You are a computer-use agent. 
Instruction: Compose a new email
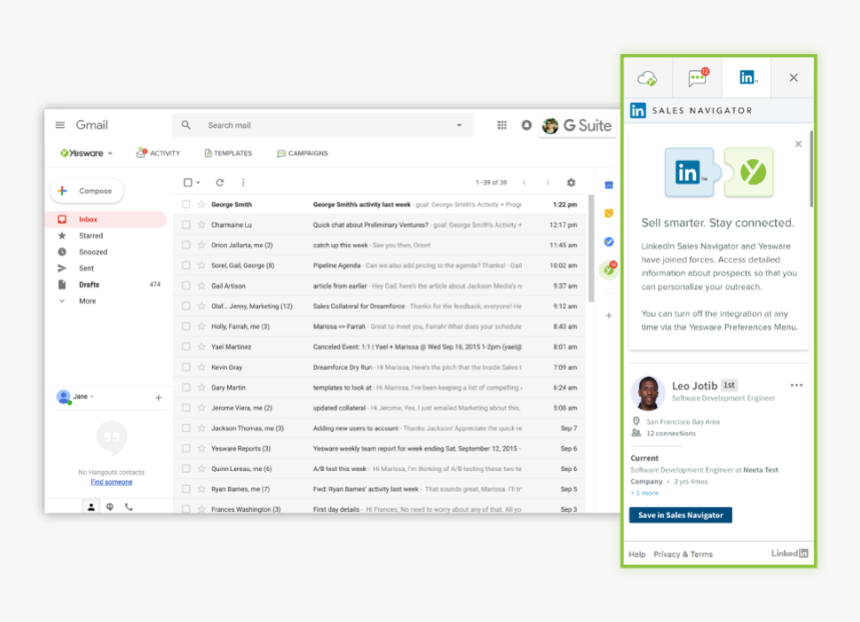[87, 191]
